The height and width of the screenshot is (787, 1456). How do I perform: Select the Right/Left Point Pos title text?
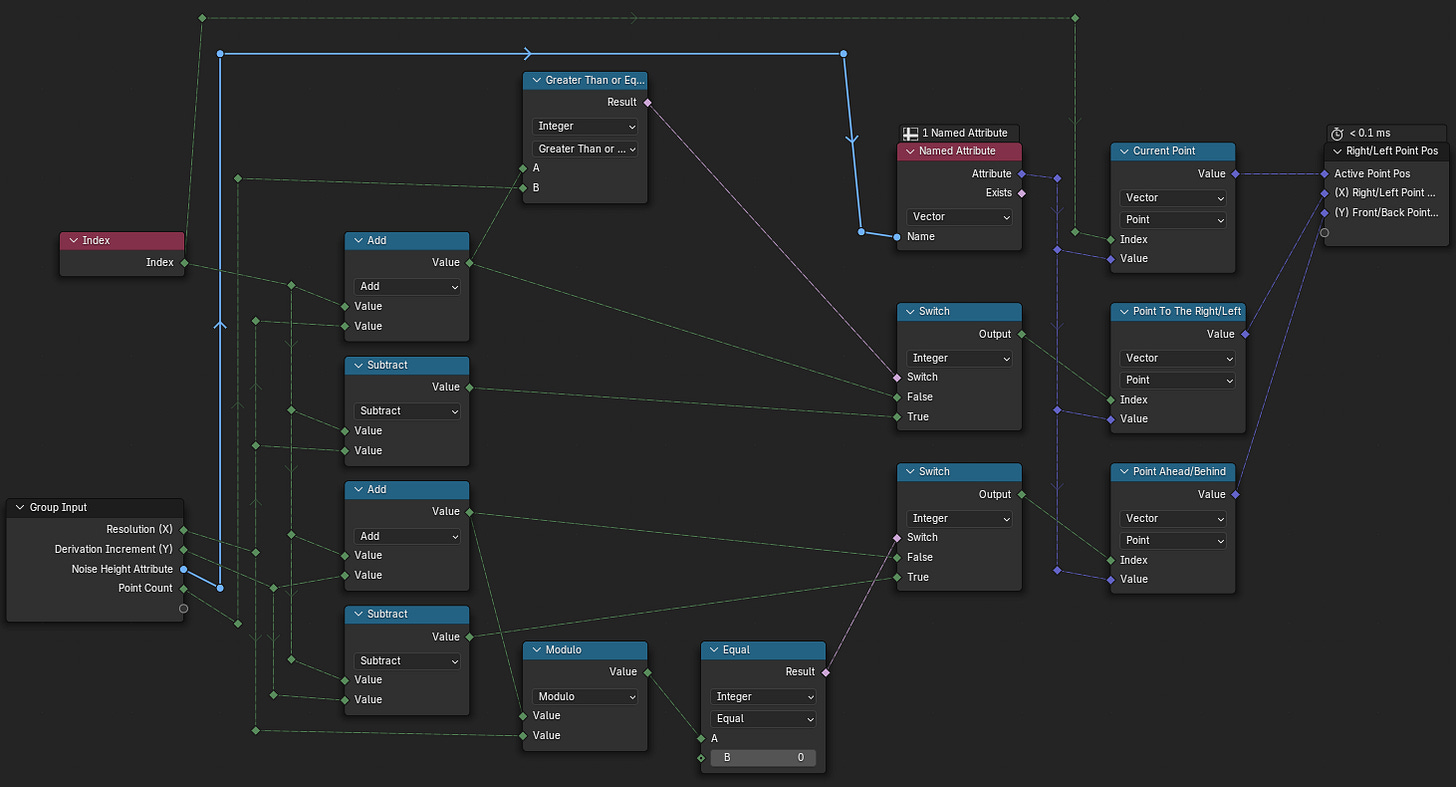(1392, 151)
